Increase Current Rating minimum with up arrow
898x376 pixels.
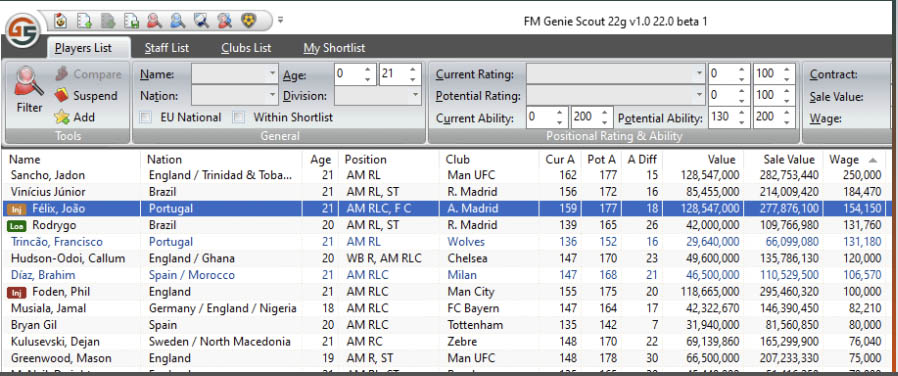point(741,69)
